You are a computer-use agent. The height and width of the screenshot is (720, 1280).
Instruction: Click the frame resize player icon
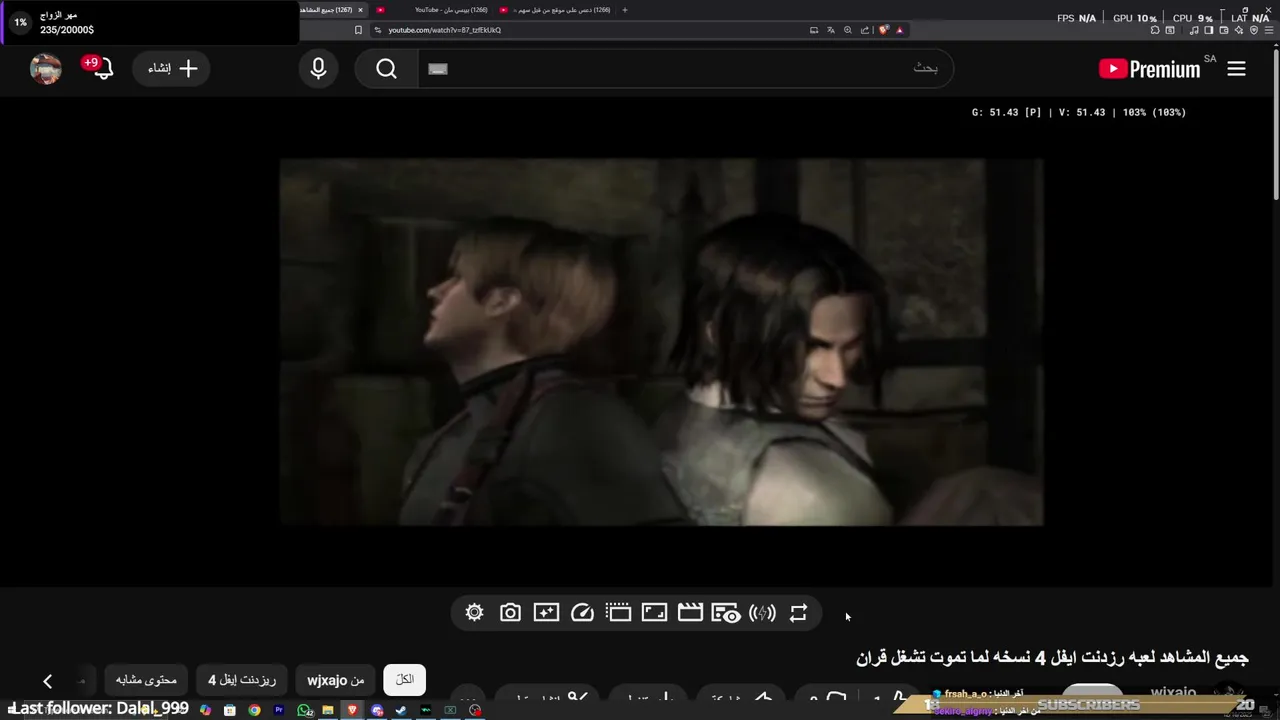point(654,613)
